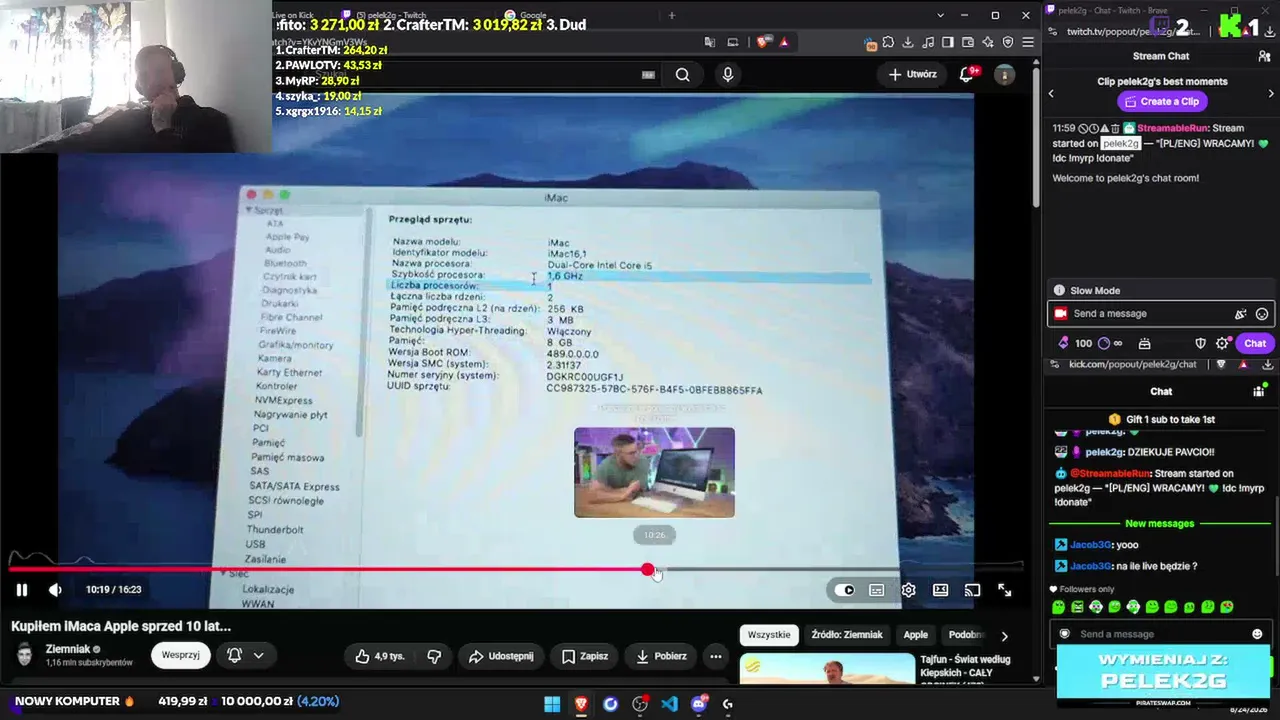Expand the browser tab search dropdown
The width and height of the screenshot is (1280, 720).
(941, 15)
